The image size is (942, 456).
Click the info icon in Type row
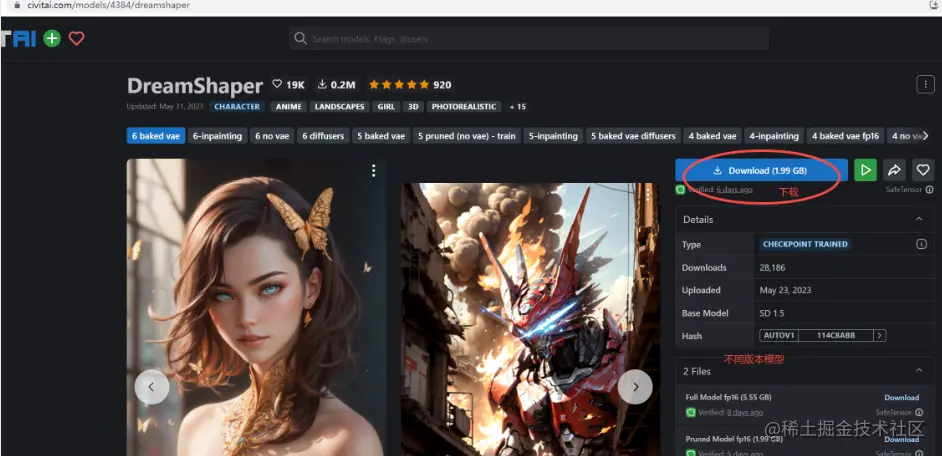click(921, 244)
